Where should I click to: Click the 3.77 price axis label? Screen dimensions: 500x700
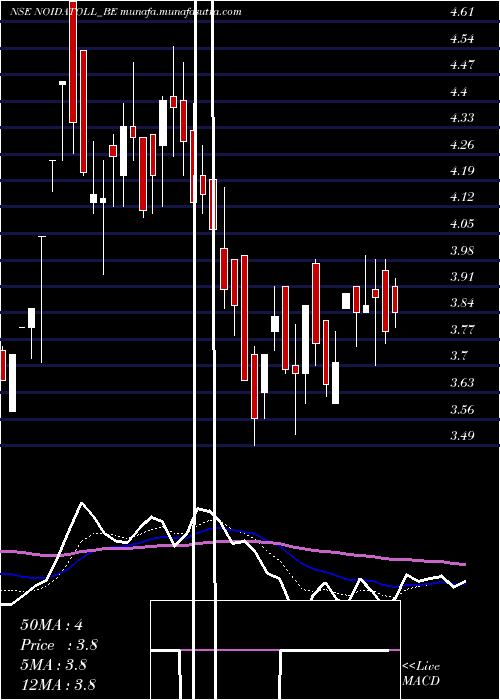(x=462, y=329)
